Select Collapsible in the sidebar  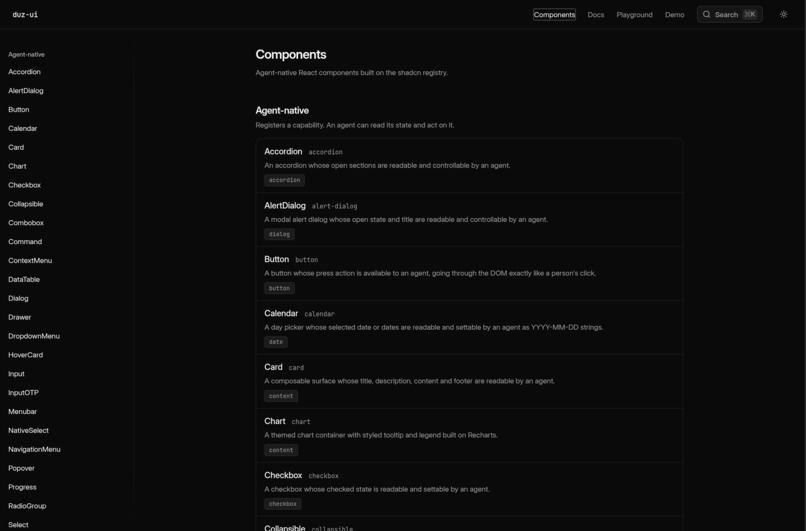click(26, 204)
